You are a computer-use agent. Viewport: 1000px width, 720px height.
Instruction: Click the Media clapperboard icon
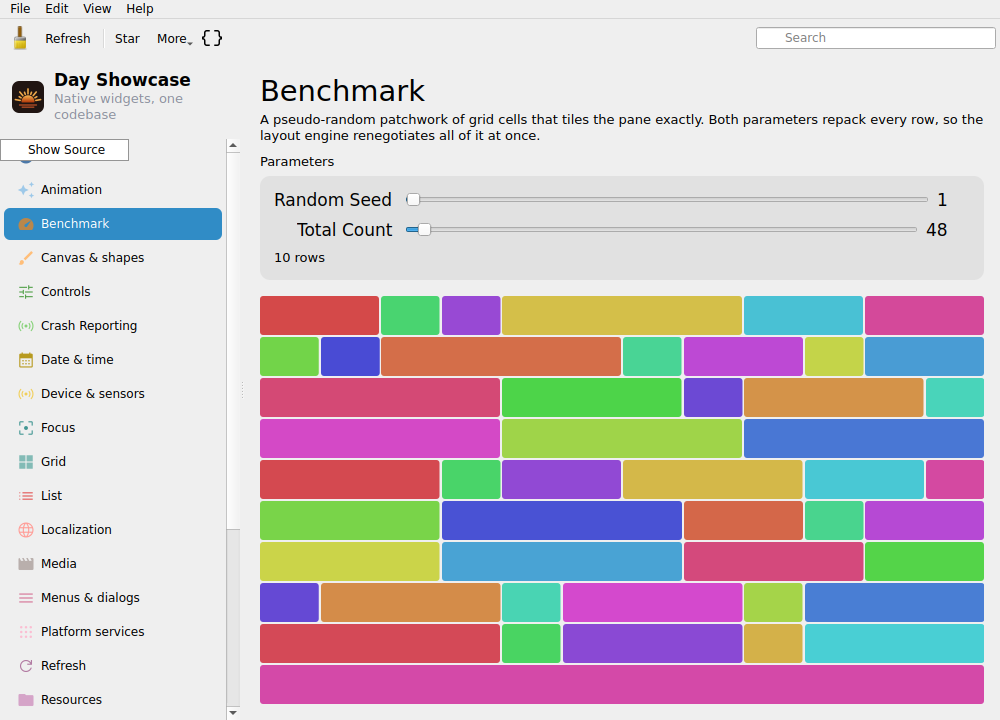click(x=26, y=564)
